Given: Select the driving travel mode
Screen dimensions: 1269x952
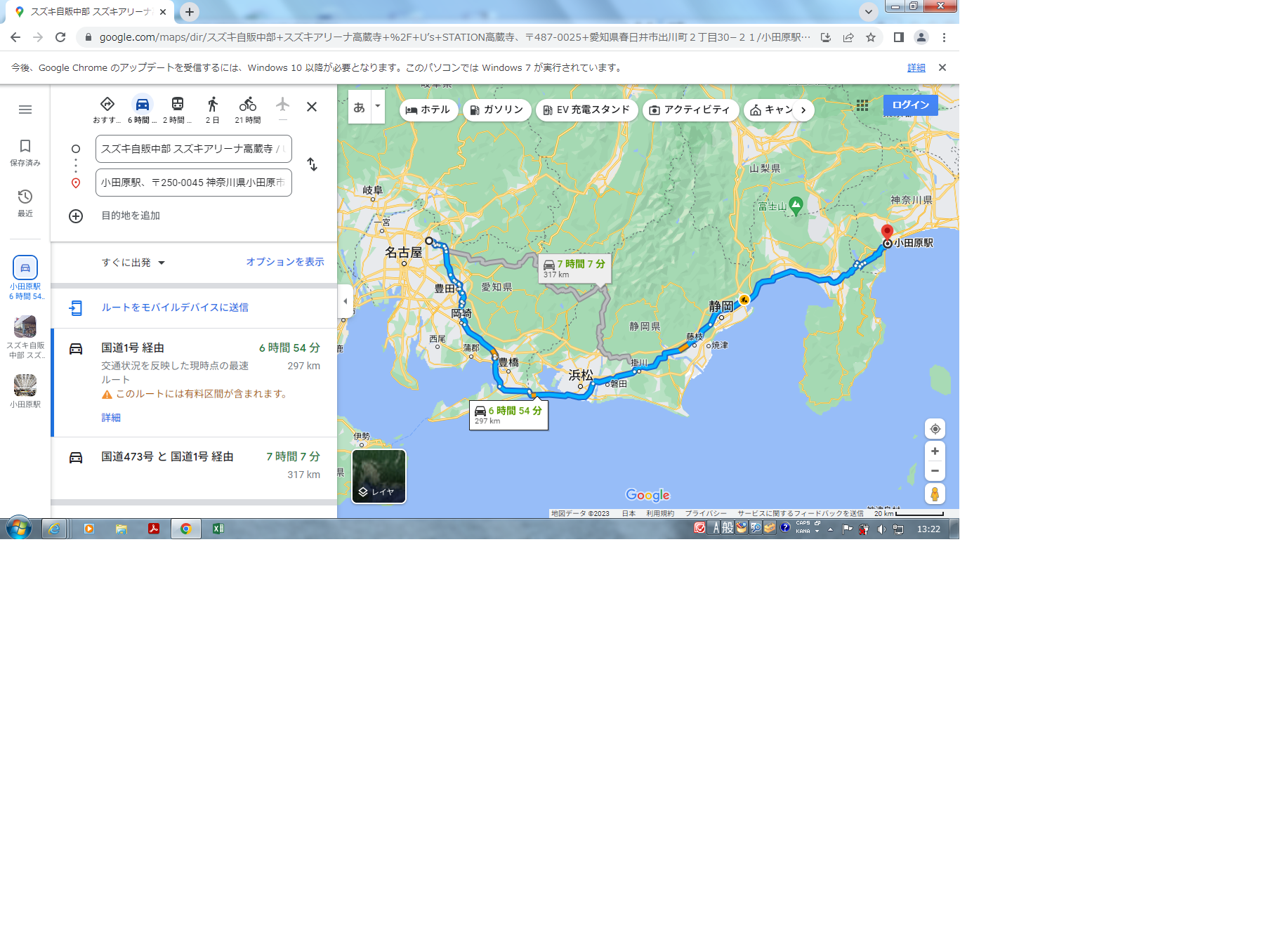Looking at the screenshot, I should pyautogui.click(x=143, y=110).
